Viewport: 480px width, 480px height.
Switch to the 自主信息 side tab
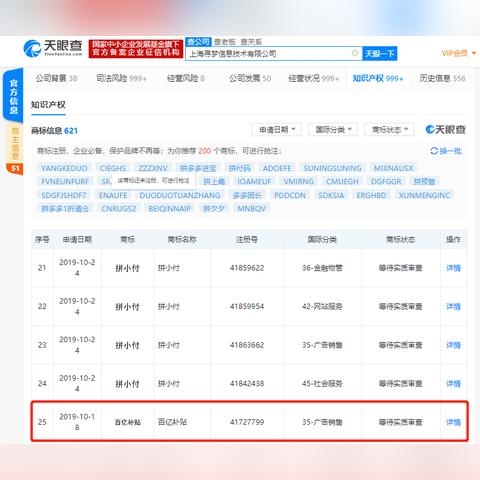(15, 144)
